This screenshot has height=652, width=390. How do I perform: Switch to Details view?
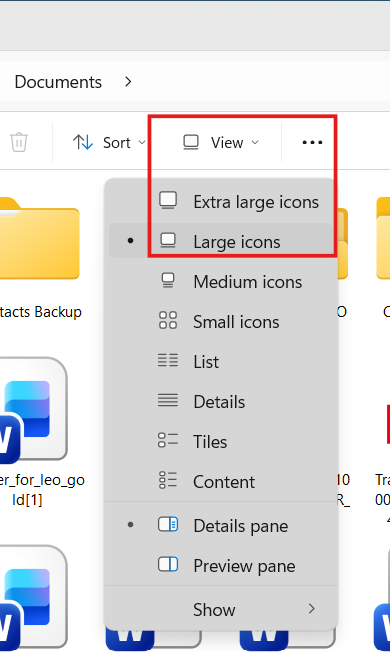click(221, 401)
